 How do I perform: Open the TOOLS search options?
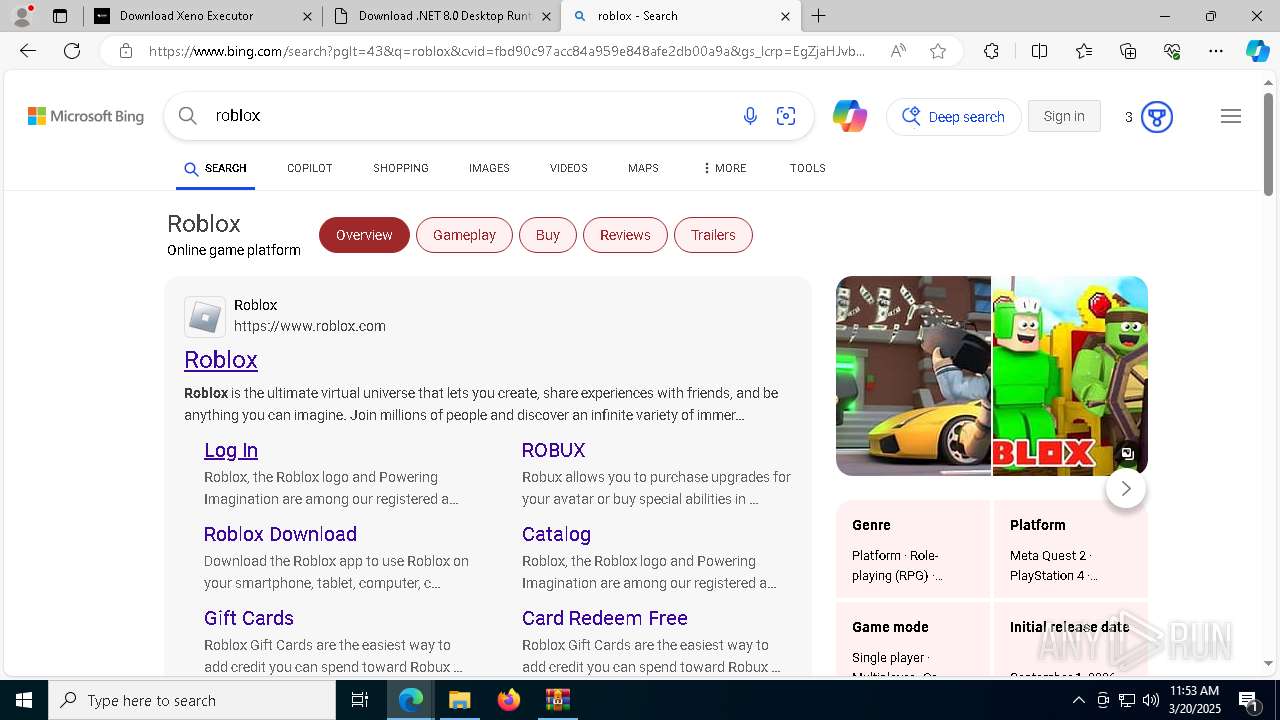pyautogui.click(x=808, y=168)
